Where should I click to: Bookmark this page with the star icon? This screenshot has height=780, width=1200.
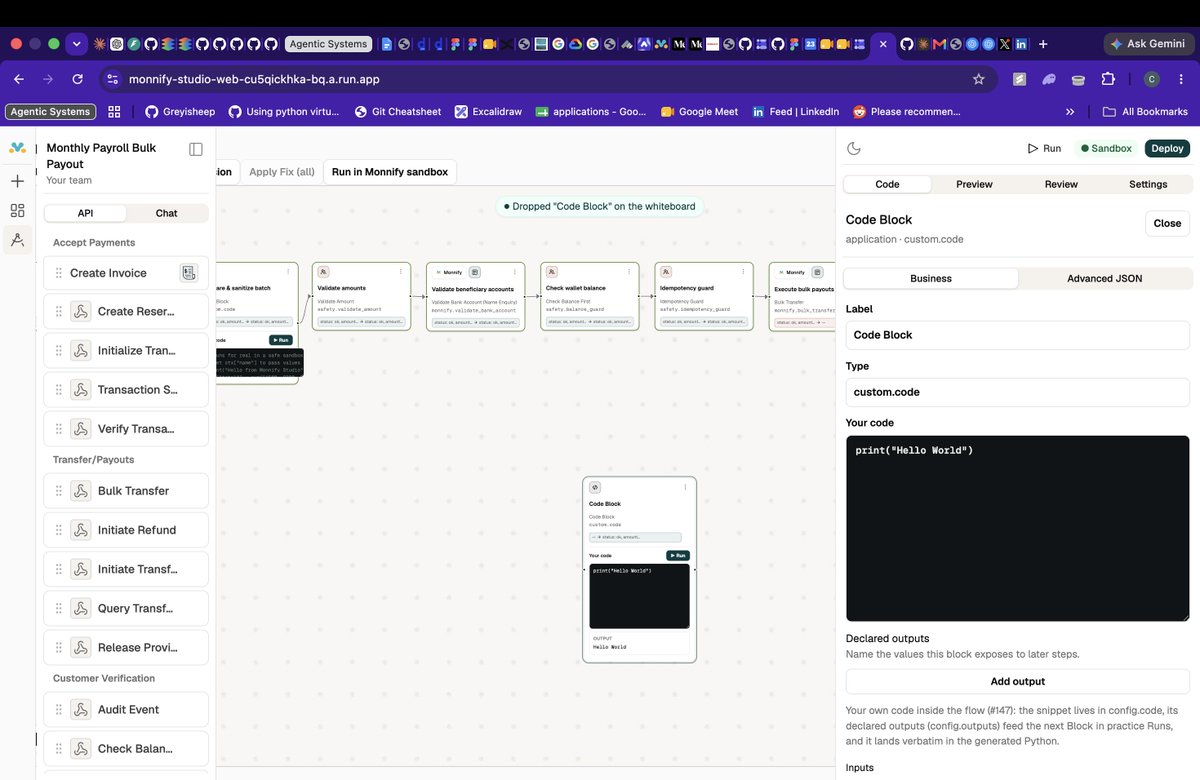(x=979, y=79)
